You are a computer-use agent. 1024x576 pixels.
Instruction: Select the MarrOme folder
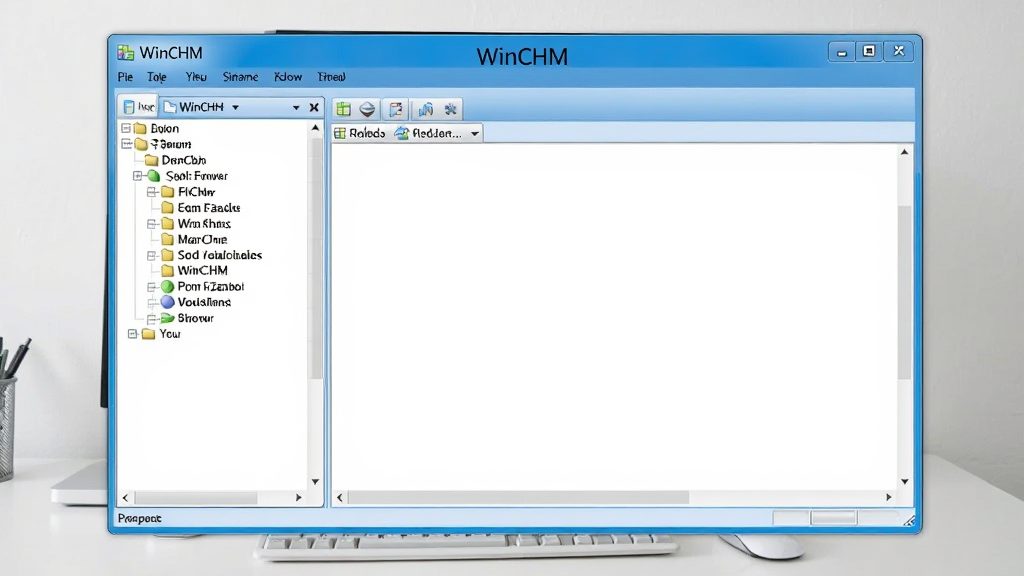click(x=194, y=240)
